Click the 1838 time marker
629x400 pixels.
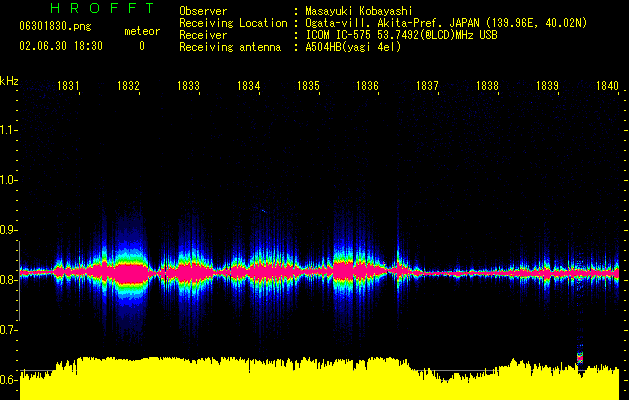pyautogui.click(x=487, y=86)
